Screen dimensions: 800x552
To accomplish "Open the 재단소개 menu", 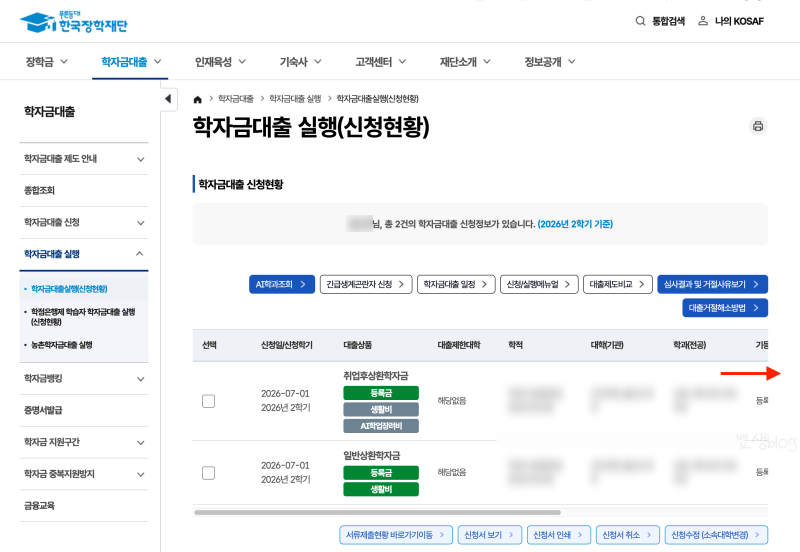I will 465,62.
